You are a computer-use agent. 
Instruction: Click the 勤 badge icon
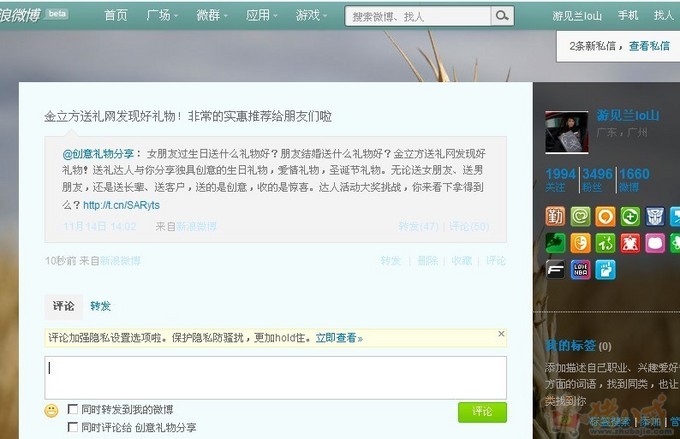[555, 216]
